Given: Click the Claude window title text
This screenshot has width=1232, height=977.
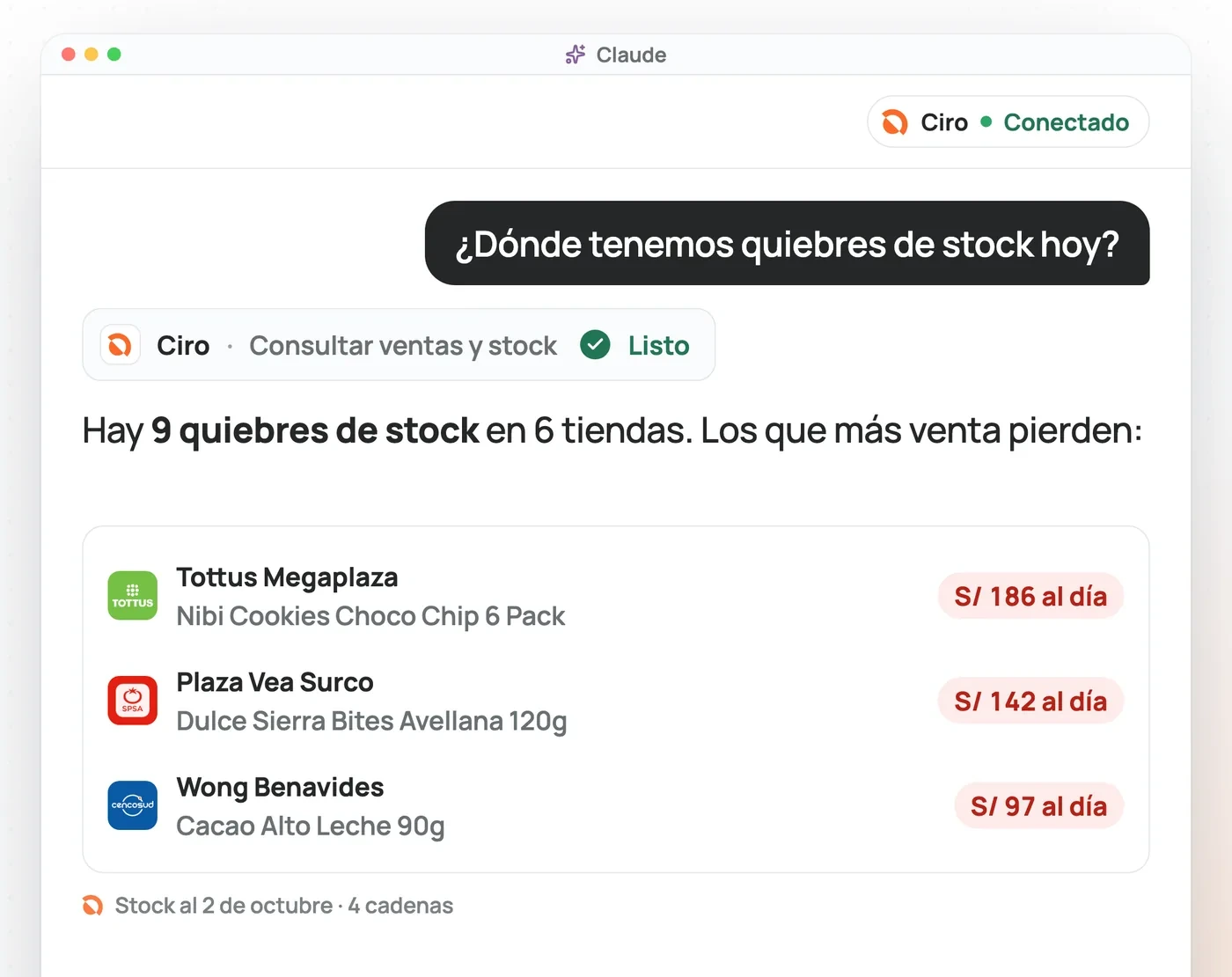Looking at the screenshot, I should point(631,55).
